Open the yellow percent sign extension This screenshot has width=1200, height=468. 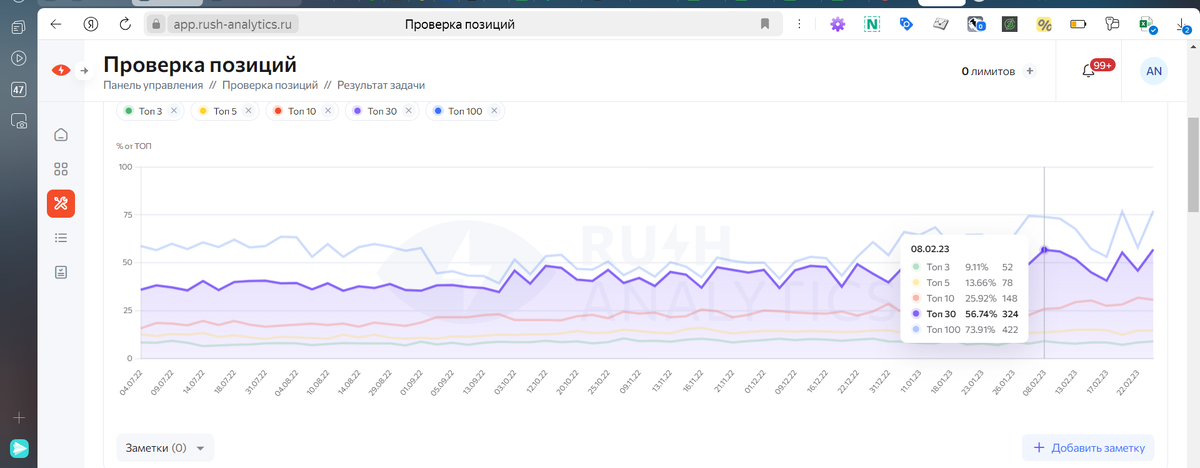(1044, 24)
